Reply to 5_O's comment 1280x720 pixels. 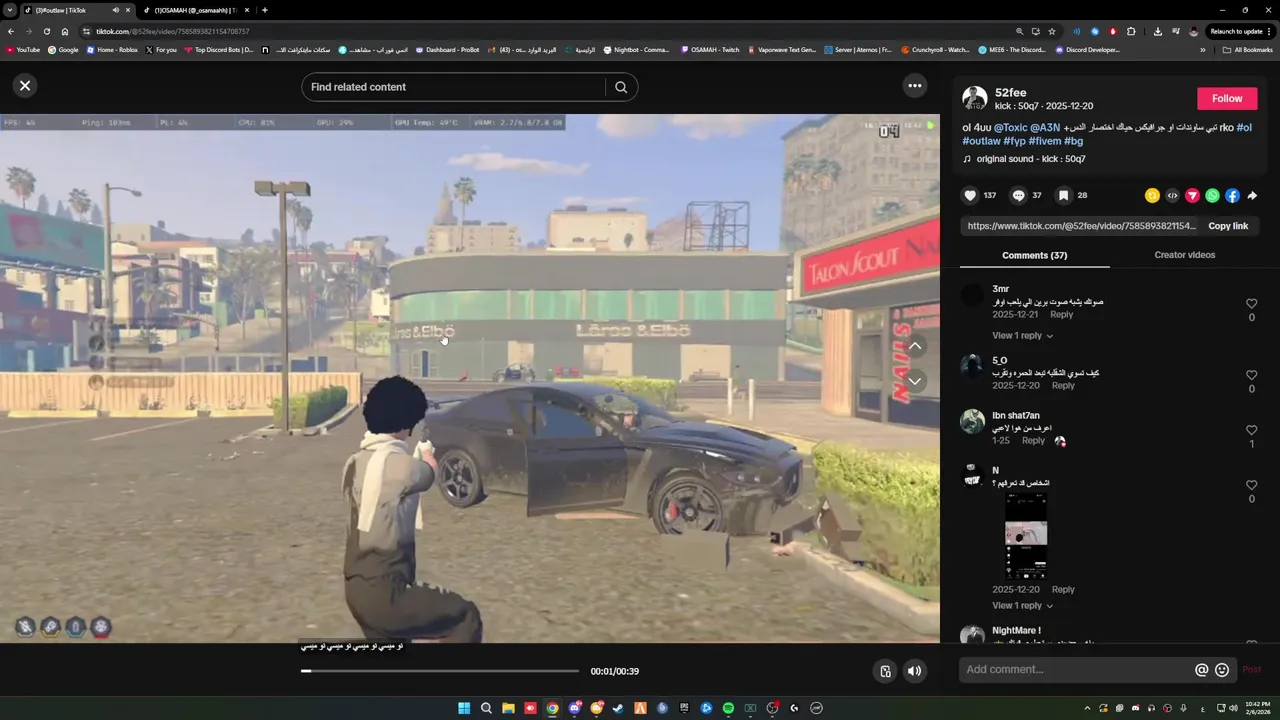pos(1063,385)
